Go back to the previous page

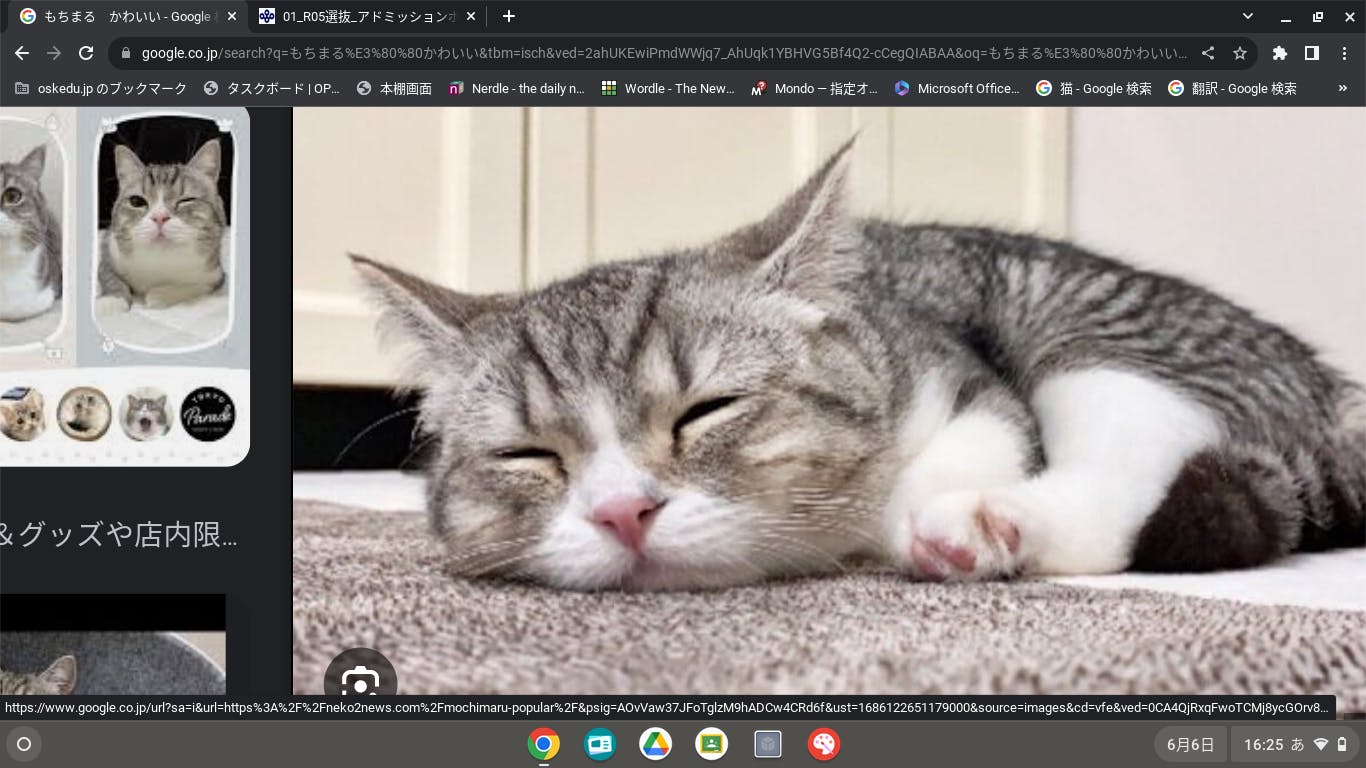(x=22, y=53)
